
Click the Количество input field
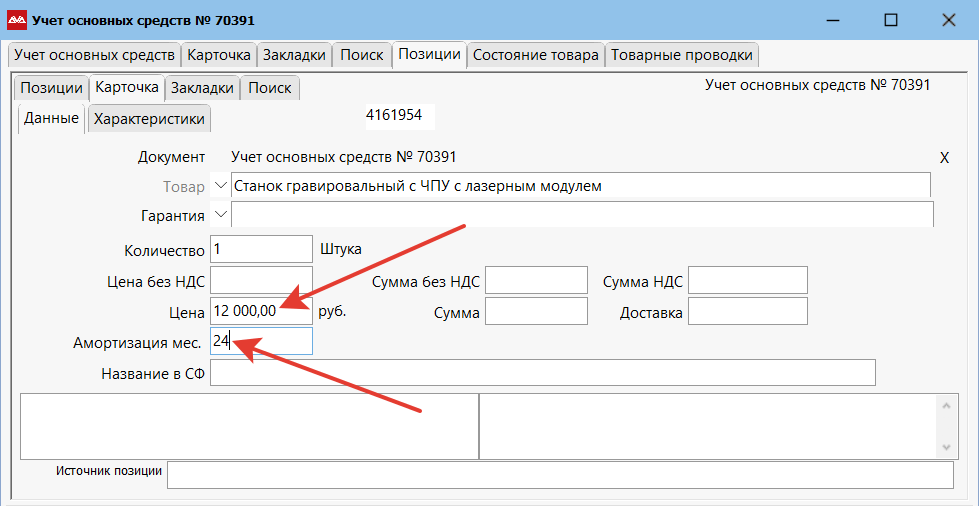[x=261, y=249]
